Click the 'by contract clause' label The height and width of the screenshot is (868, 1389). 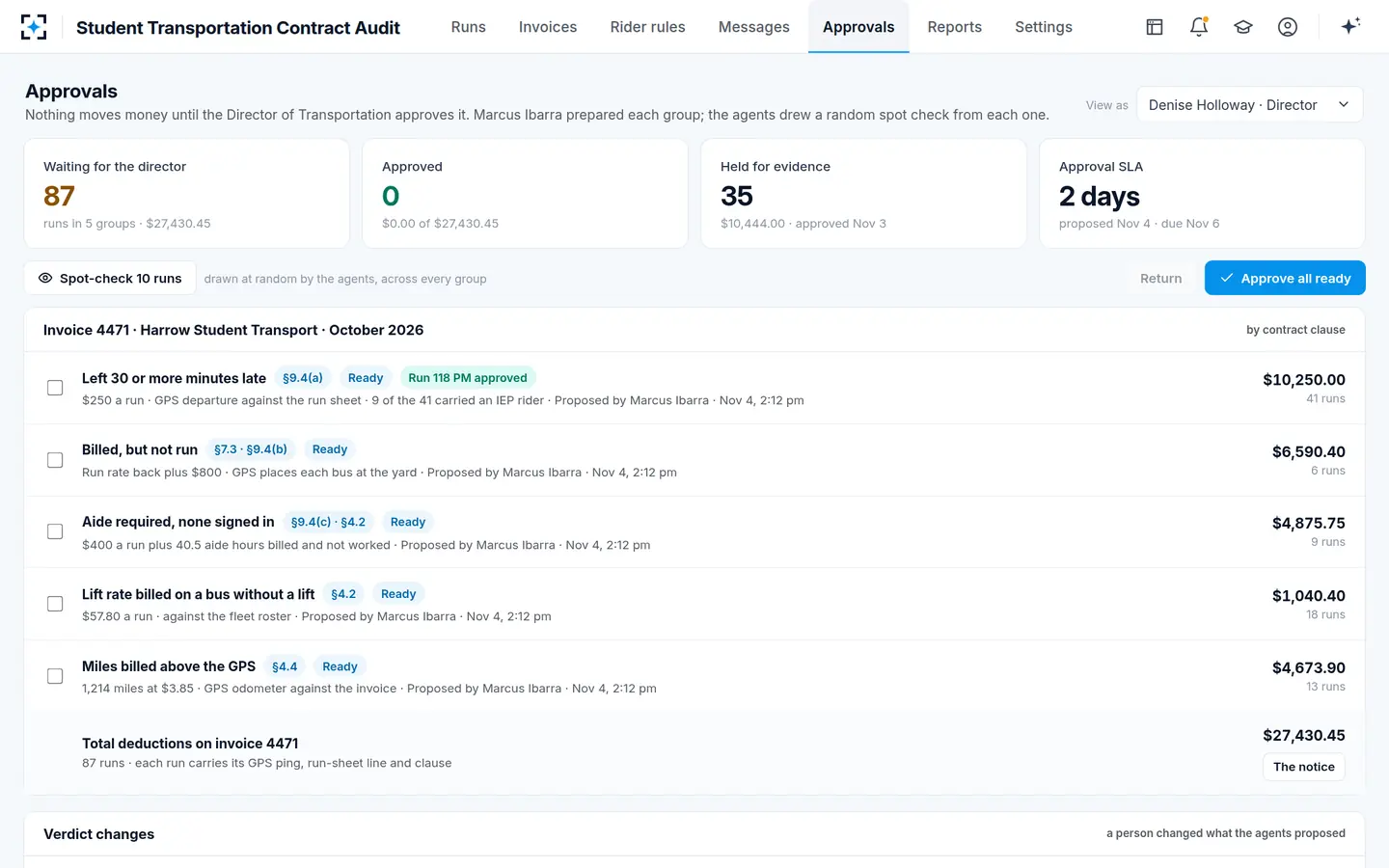[1295, 330]
